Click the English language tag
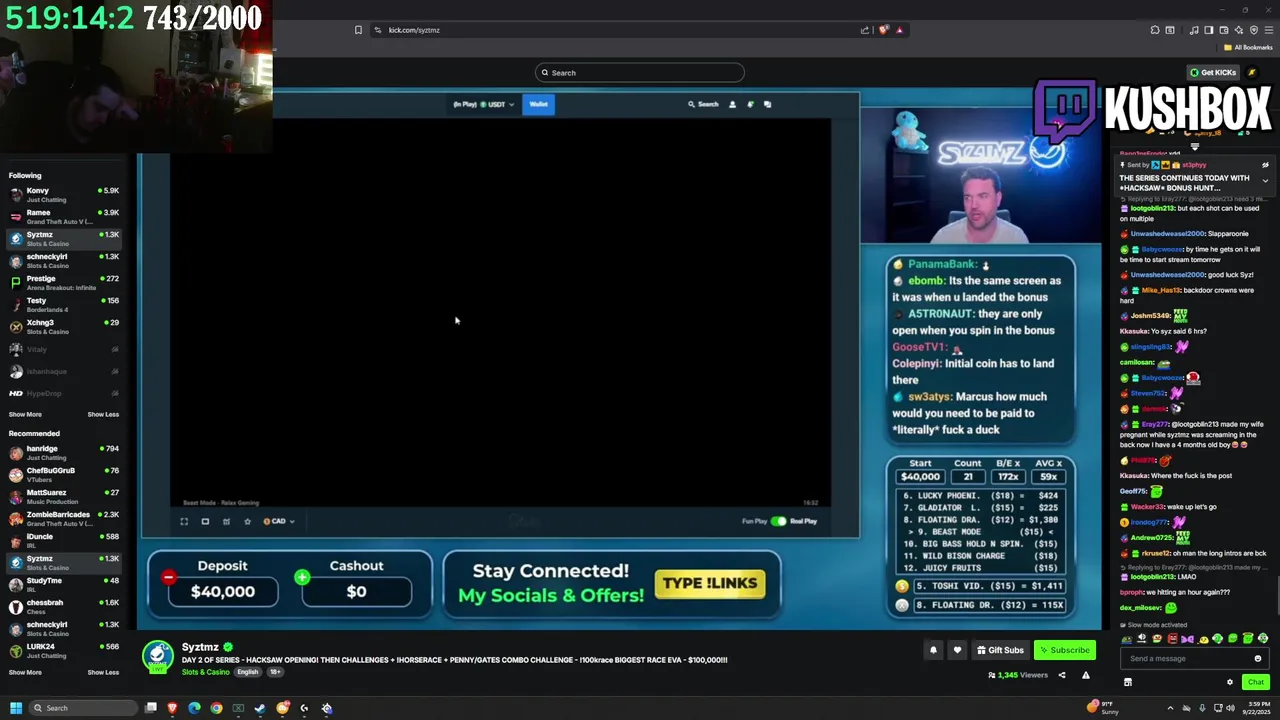Viewport: 1280px width, 720px height. [x=247, y=672]
